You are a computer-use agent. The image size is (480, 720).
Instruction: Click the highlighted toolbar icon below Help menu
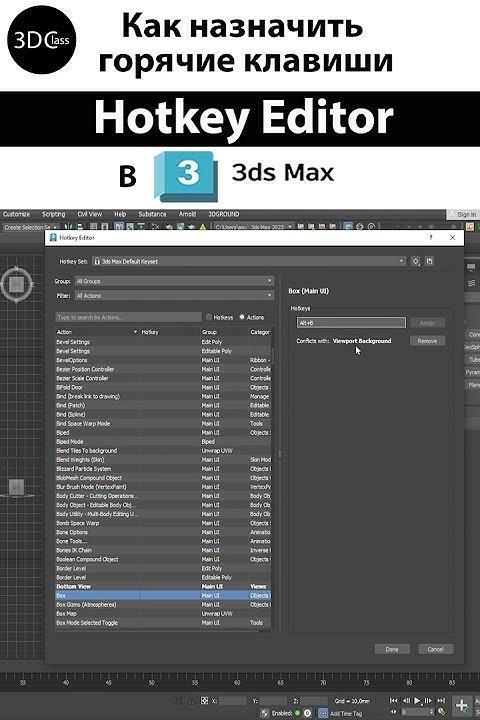point(119,227)
